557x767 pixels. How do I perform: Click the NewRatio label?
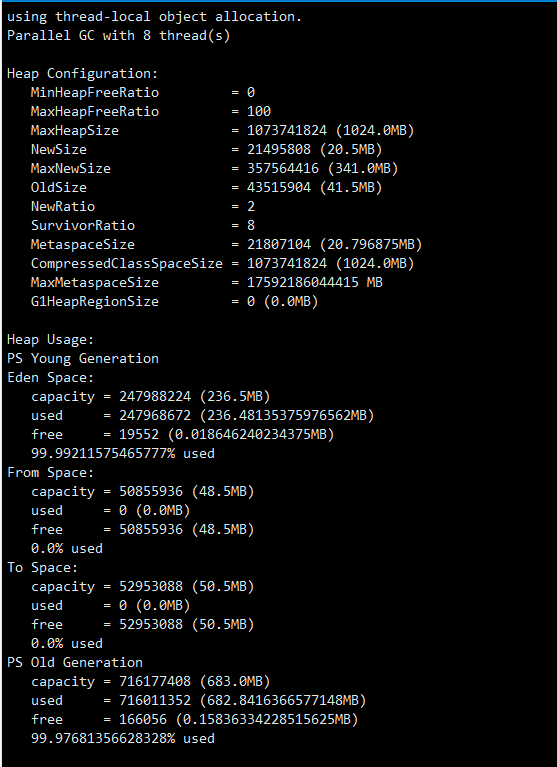63,206
